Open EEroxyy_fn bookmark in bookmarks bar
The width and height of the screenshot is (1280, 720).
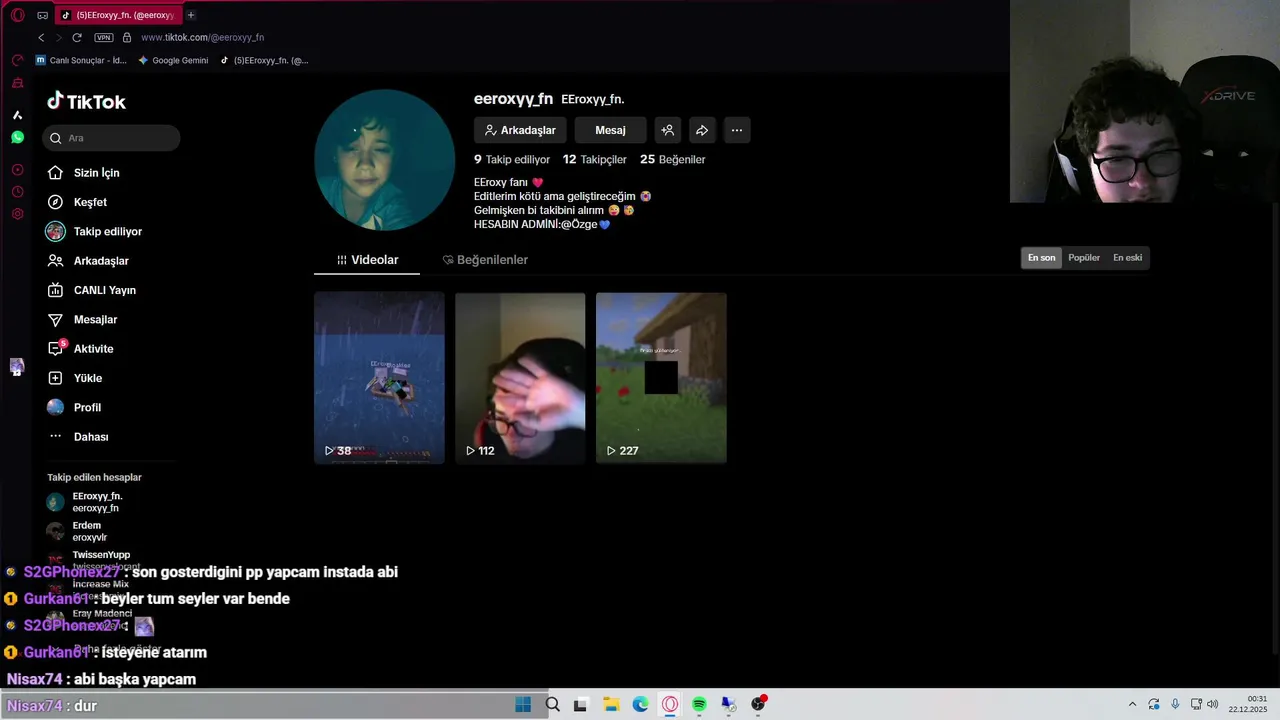[264, 60]
